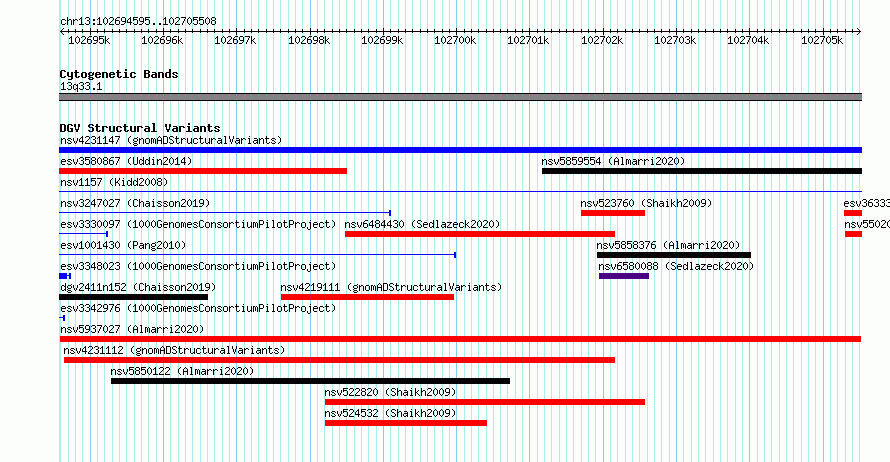Screen dimensions: 890x462
Task: Click dgv2411n152 (Chaisson2019) label
Action: click(138, 287)
